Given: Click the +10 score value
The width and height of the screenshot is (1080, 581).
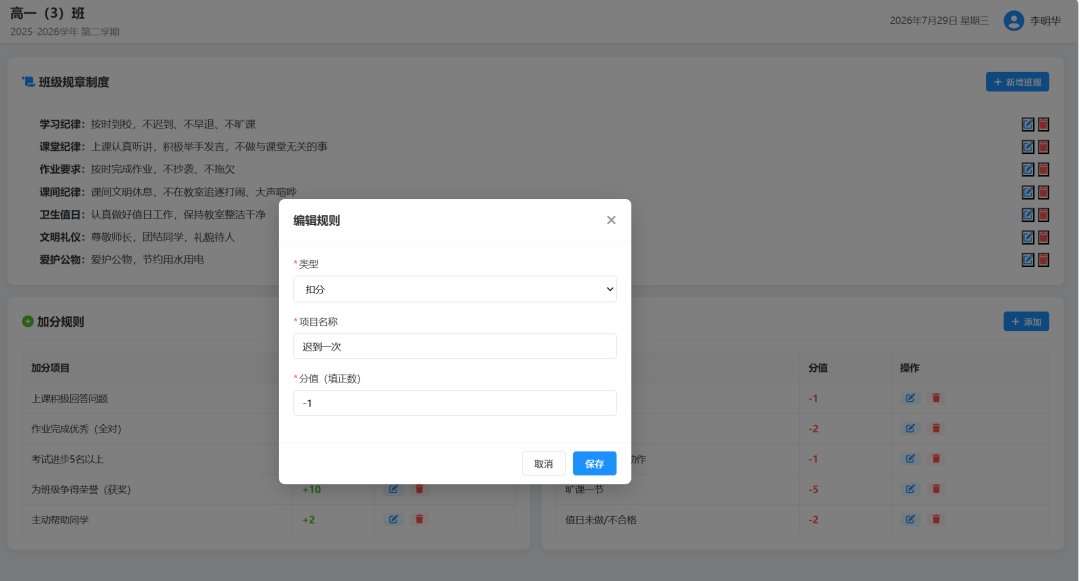Looking at the screenshot, I should coord(311,489).
